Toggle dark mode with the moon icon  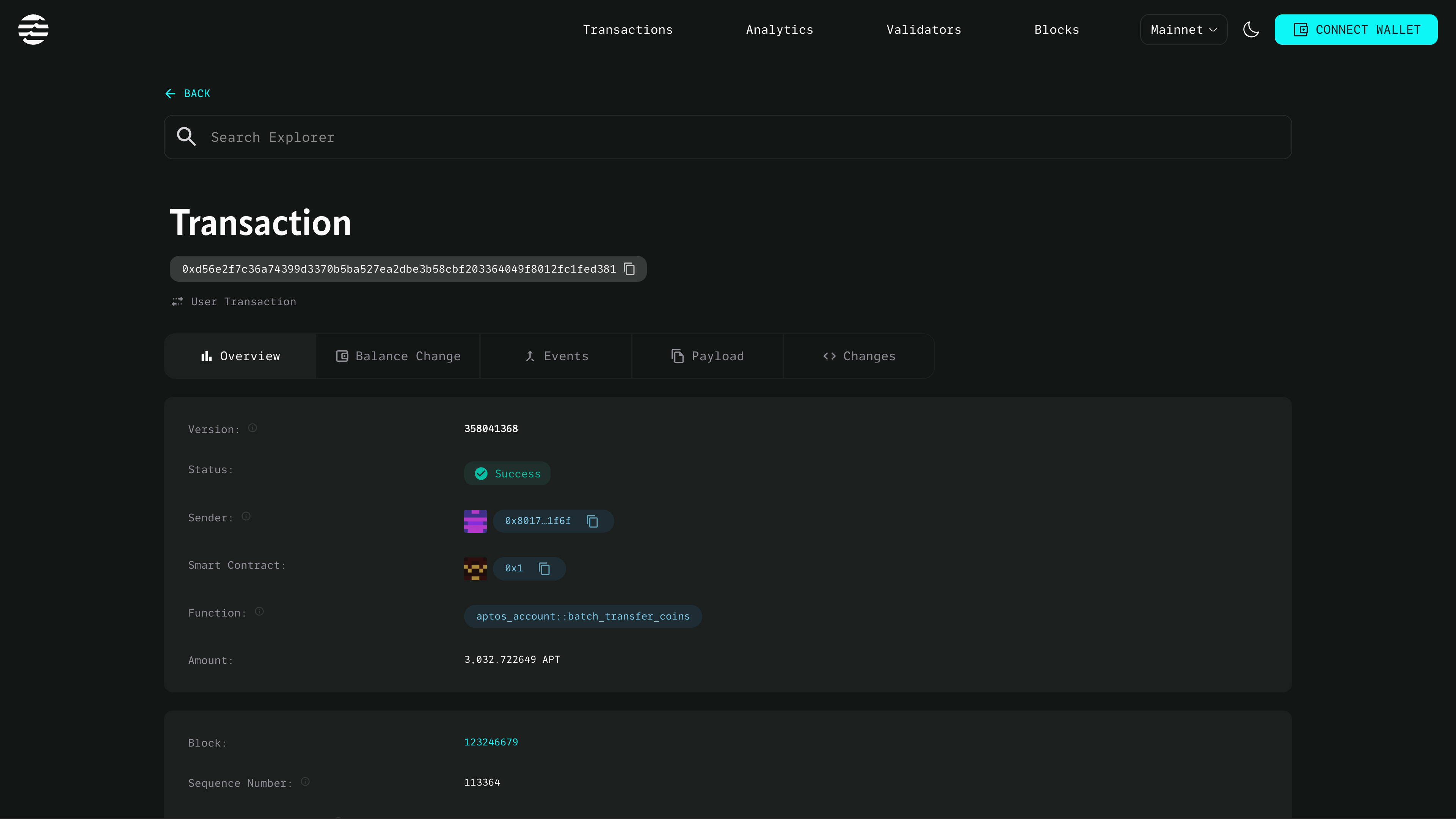(1251, 30)
